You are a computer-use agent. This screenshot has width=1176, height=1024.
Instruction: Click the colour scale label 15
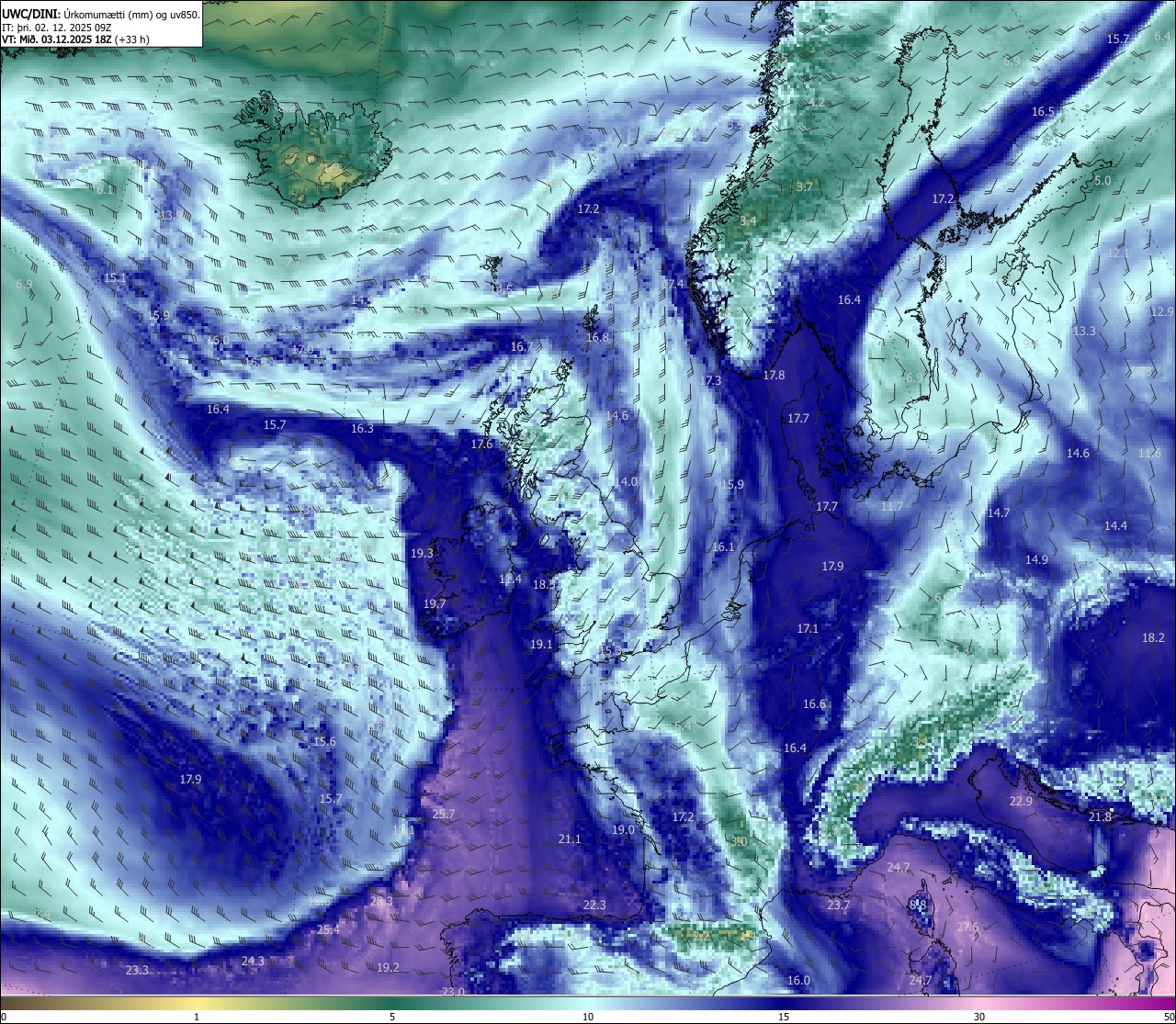coord(784,1017)
